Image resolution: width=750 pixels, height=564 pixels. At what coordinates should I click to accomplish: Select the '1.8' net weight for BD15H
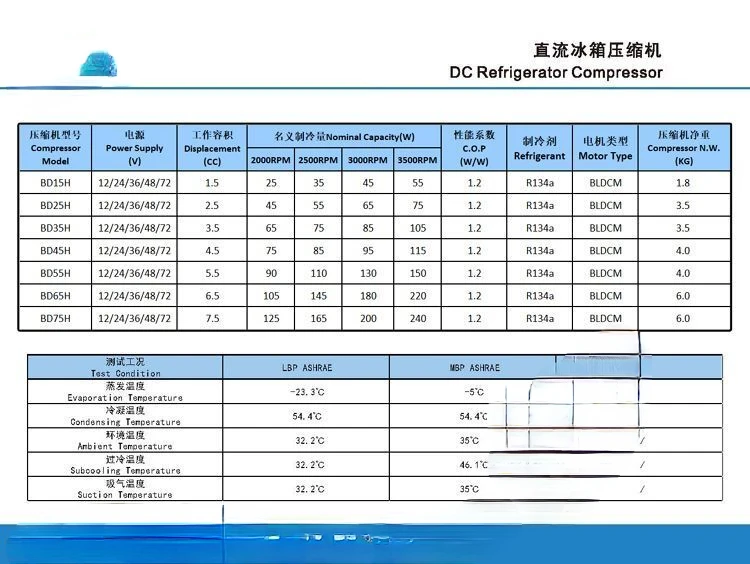(x=683, y=183)
